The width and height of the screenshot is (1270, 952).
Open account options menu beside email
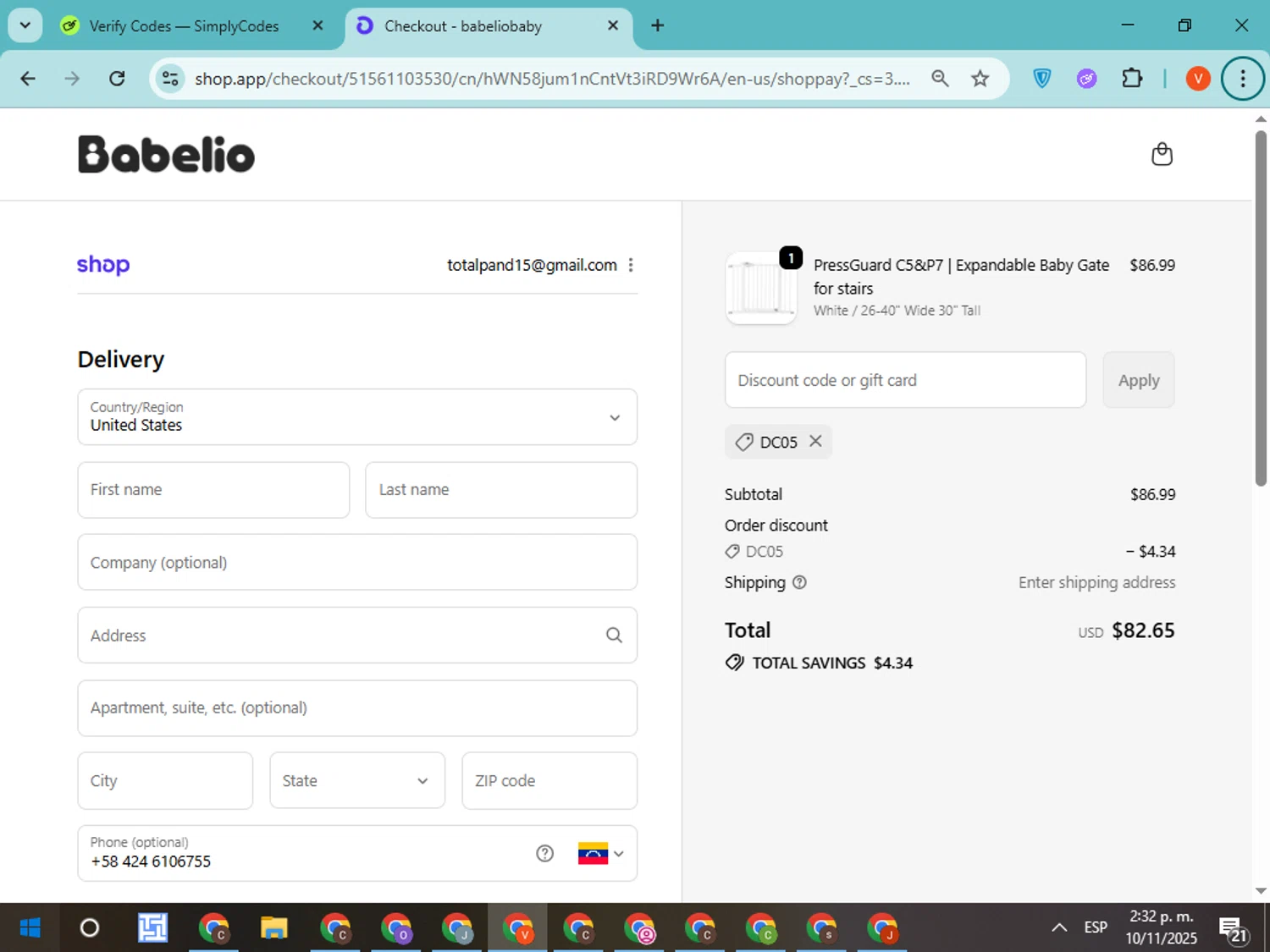pyautogui.click(x=631, y=265)
